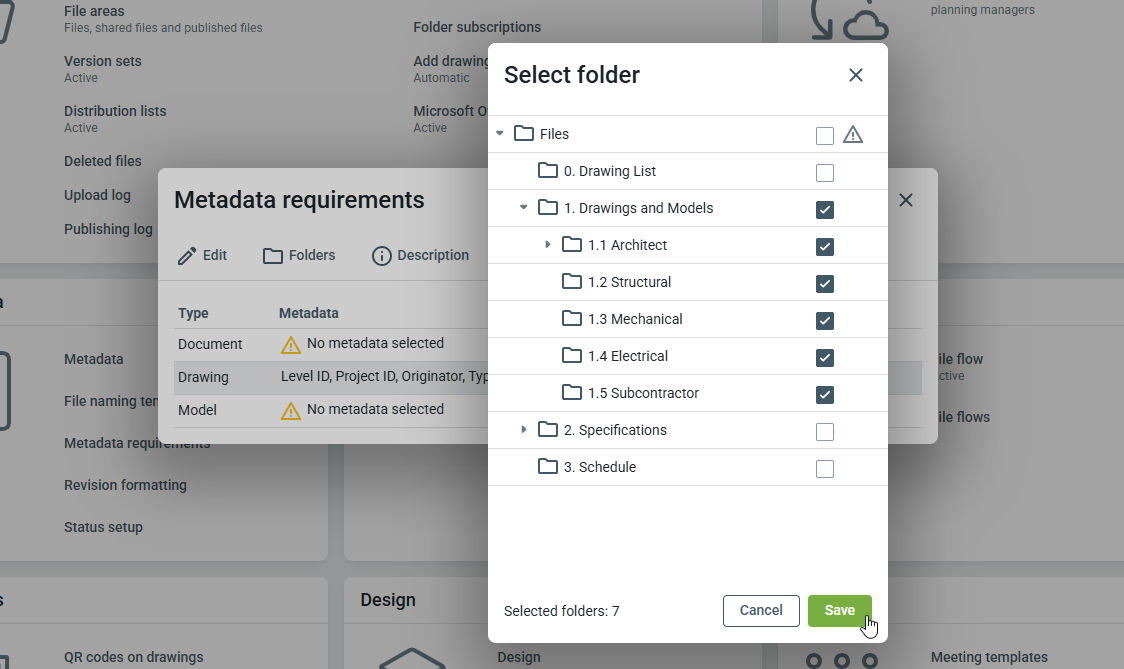Click the 1.2 Structural folder icon
The height and width of the screenshot is (669, 1124).
click(x=572, y=282)
